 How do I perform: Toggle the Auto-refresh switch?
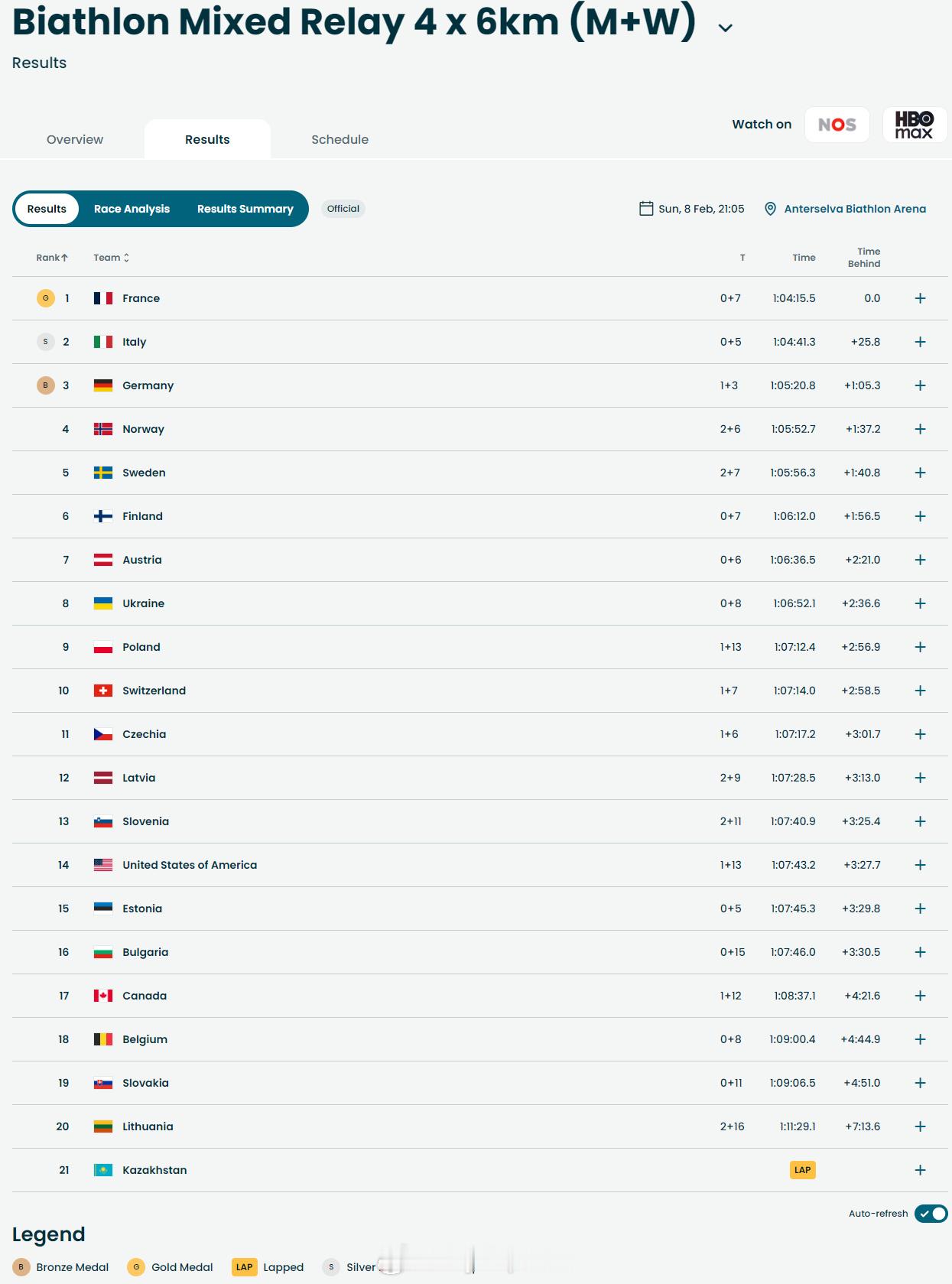pyautogui.click(x=931, y=1214)
